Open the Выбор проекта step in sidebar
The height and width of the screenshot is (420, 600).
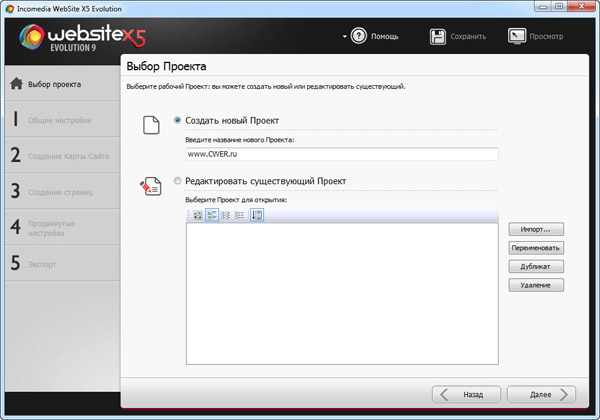click(x=56, y=84)
